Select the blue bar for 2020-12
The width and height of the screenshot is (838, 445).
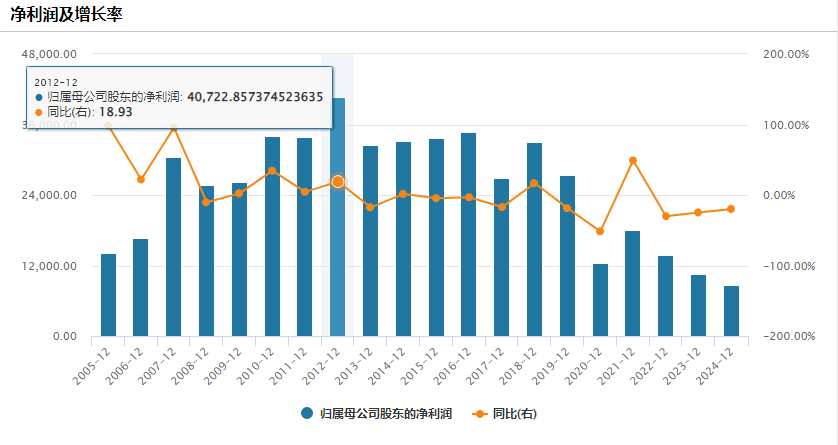600,300
